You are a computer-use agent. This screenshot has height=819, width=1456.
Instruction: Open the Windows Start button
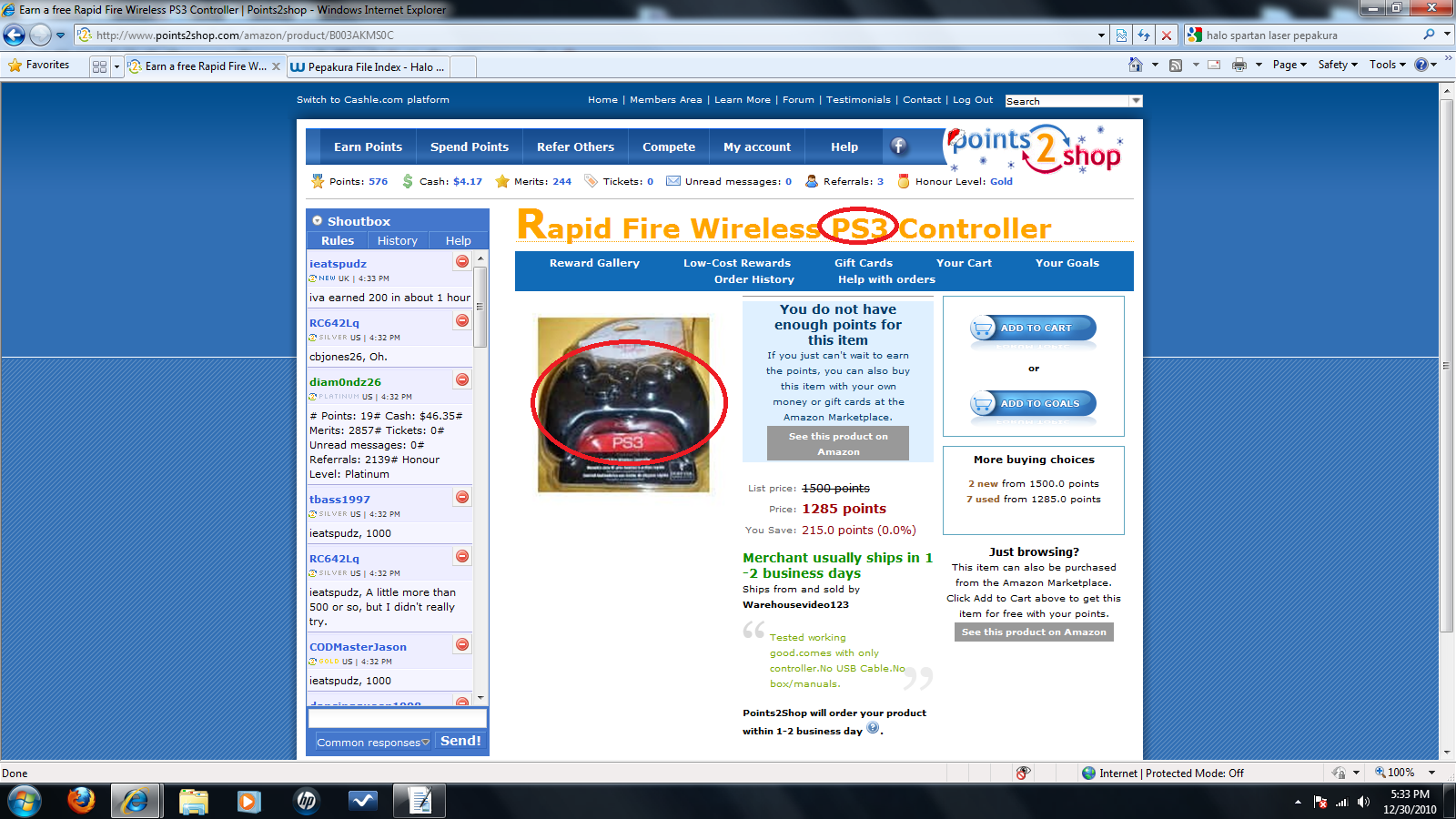24,802
